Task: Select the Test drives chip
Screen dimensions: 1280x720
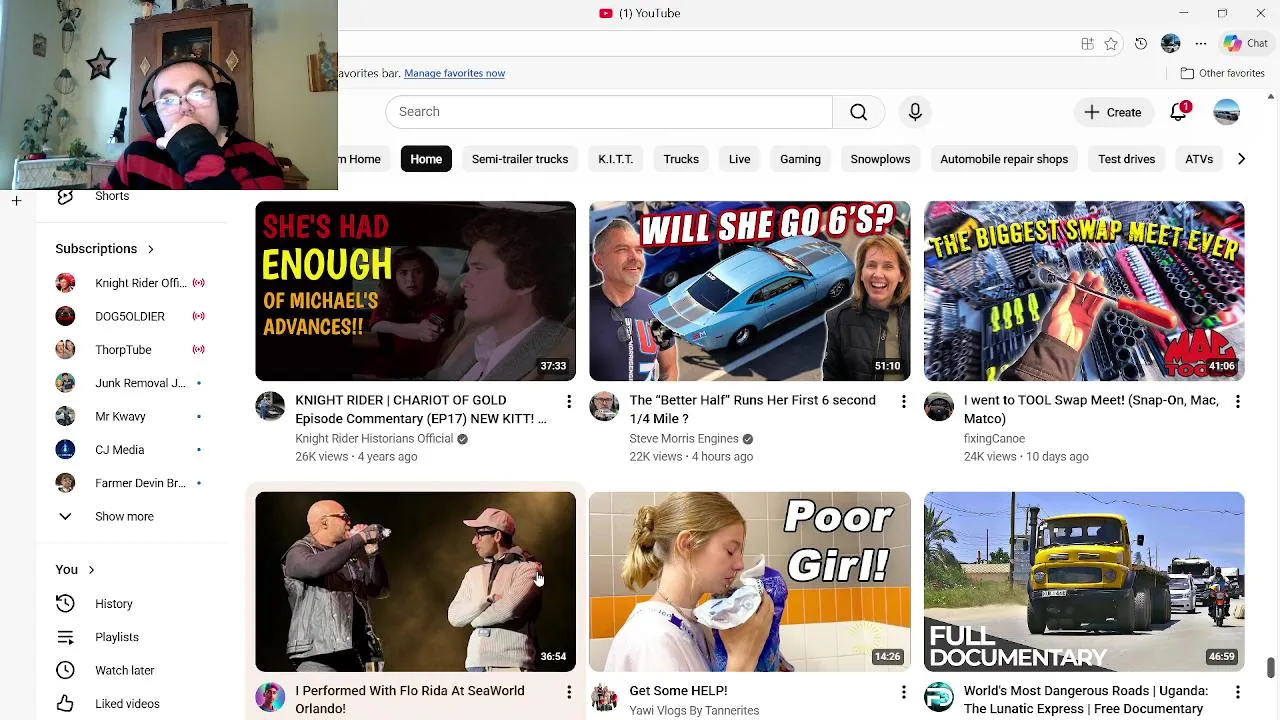Action: click(1126, 159)
